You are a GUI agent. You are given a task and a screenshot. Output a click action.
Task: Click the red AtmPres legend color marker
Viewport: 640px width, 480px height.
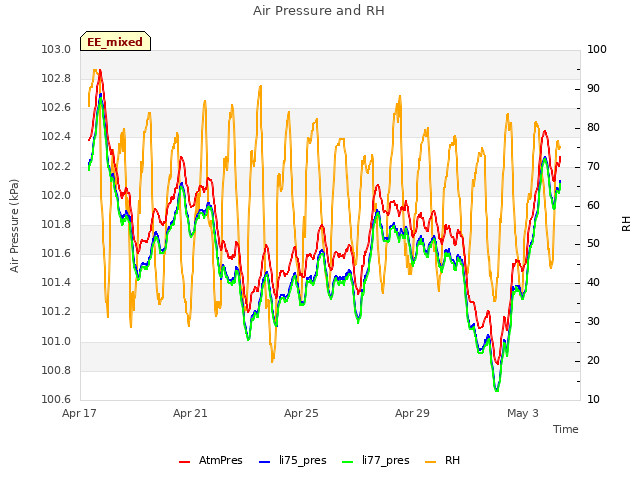coord(184,462)
